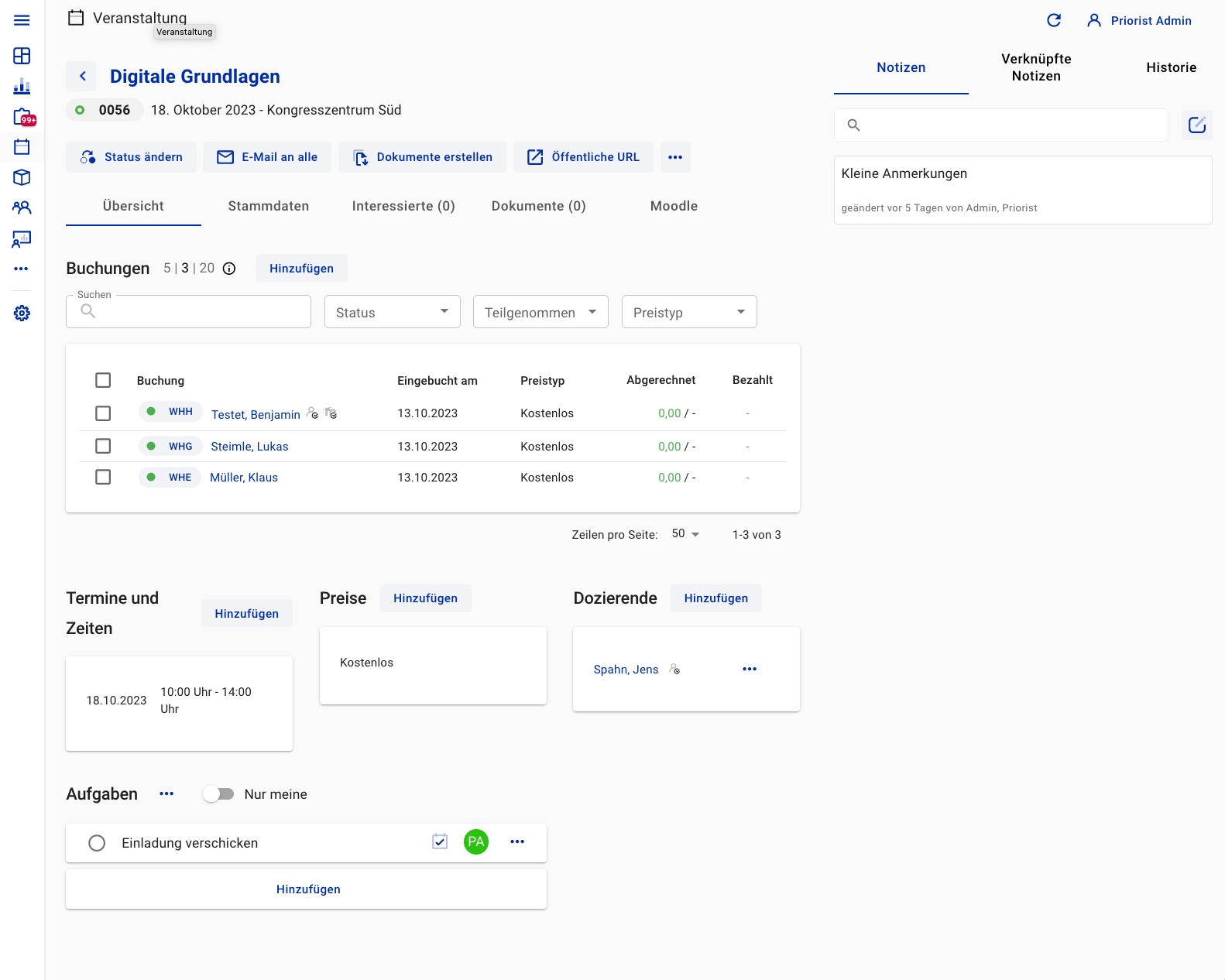Click the refresh icon in the header
The image size is (1225, 980).
(1054, 20)
